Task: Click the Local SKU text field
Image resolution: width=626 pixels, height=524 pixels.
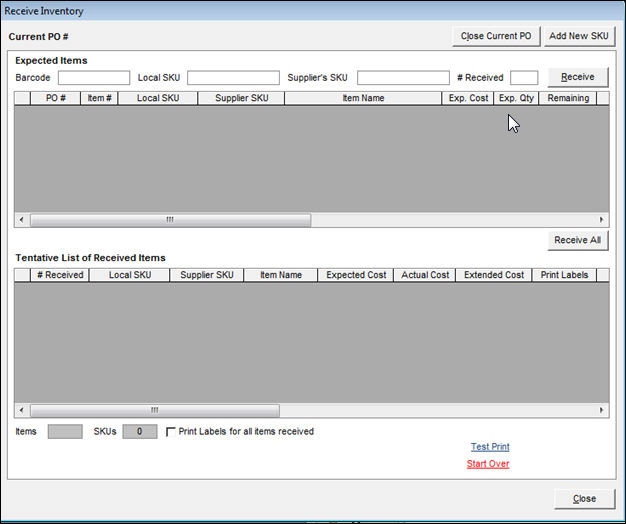Action: pyautogui.click(x=233, y=78)
